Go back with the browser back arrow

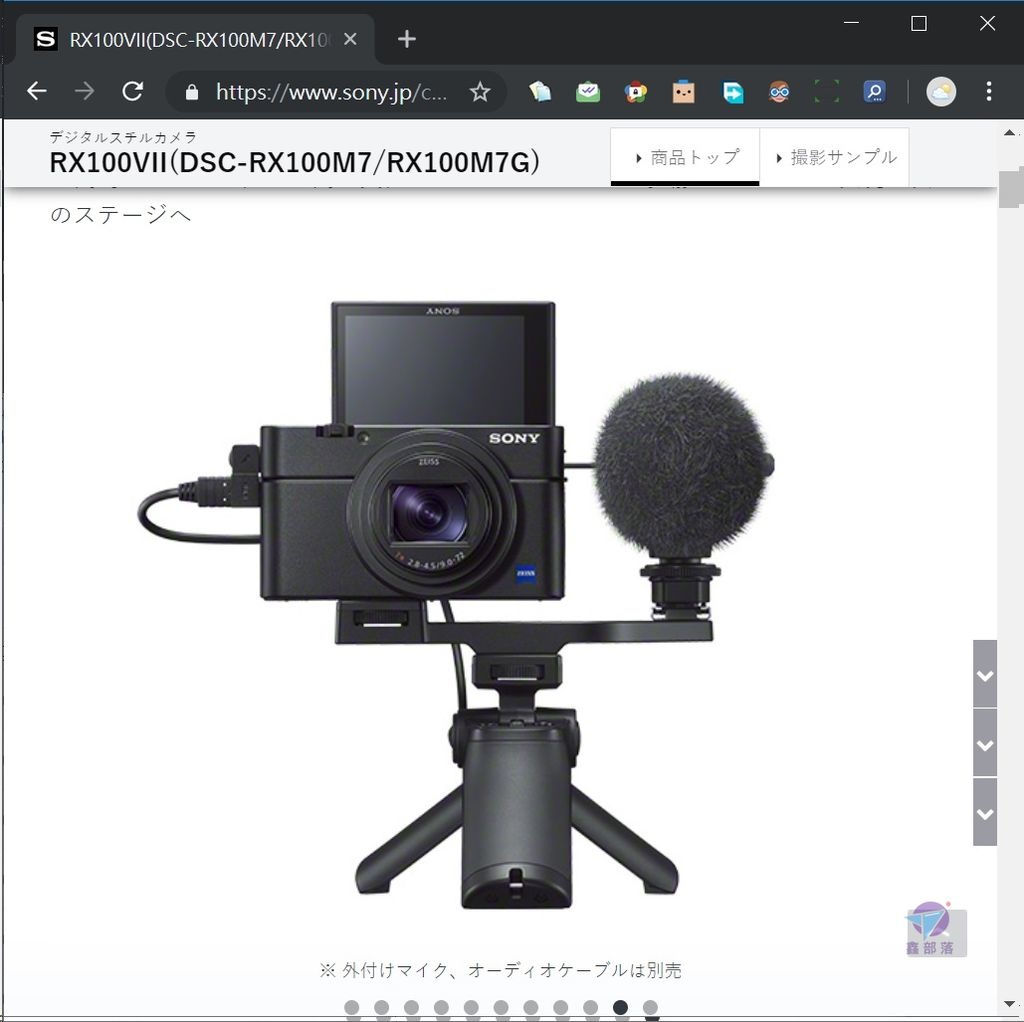[37, 91]
